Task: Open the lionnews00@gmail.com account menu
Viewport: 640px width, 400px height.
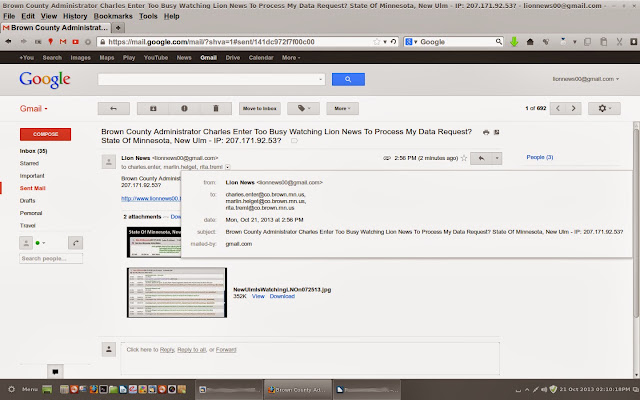Action: [586, 79]
